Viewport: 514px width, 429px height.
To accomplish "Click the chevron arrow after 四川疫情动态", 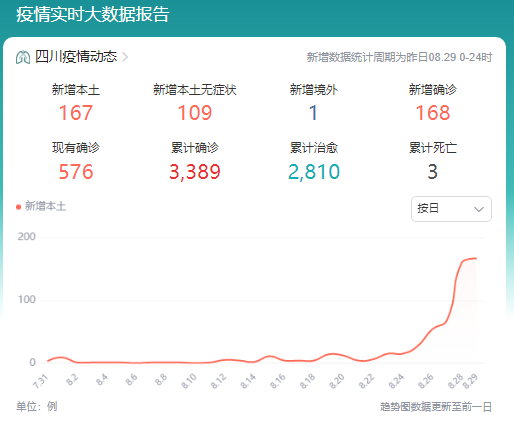I will point(125,57).
